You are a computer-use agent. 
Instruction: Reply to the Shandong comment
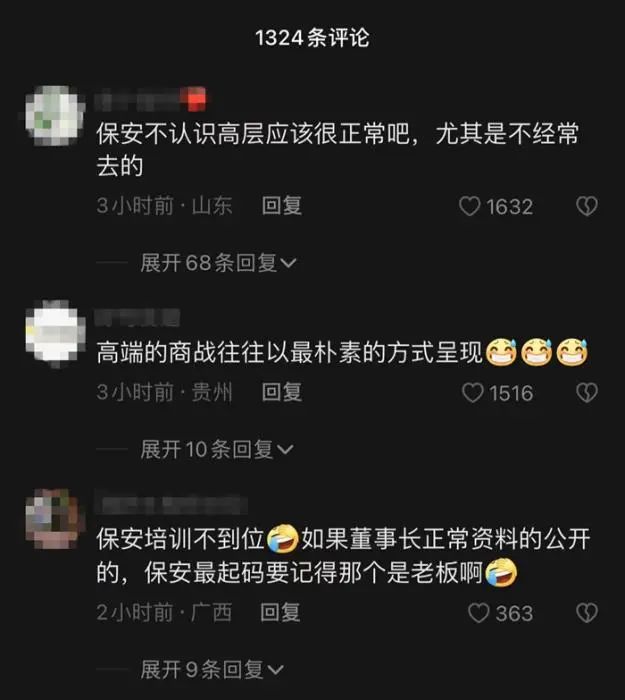pyautogui.click(x=282, y=206)
